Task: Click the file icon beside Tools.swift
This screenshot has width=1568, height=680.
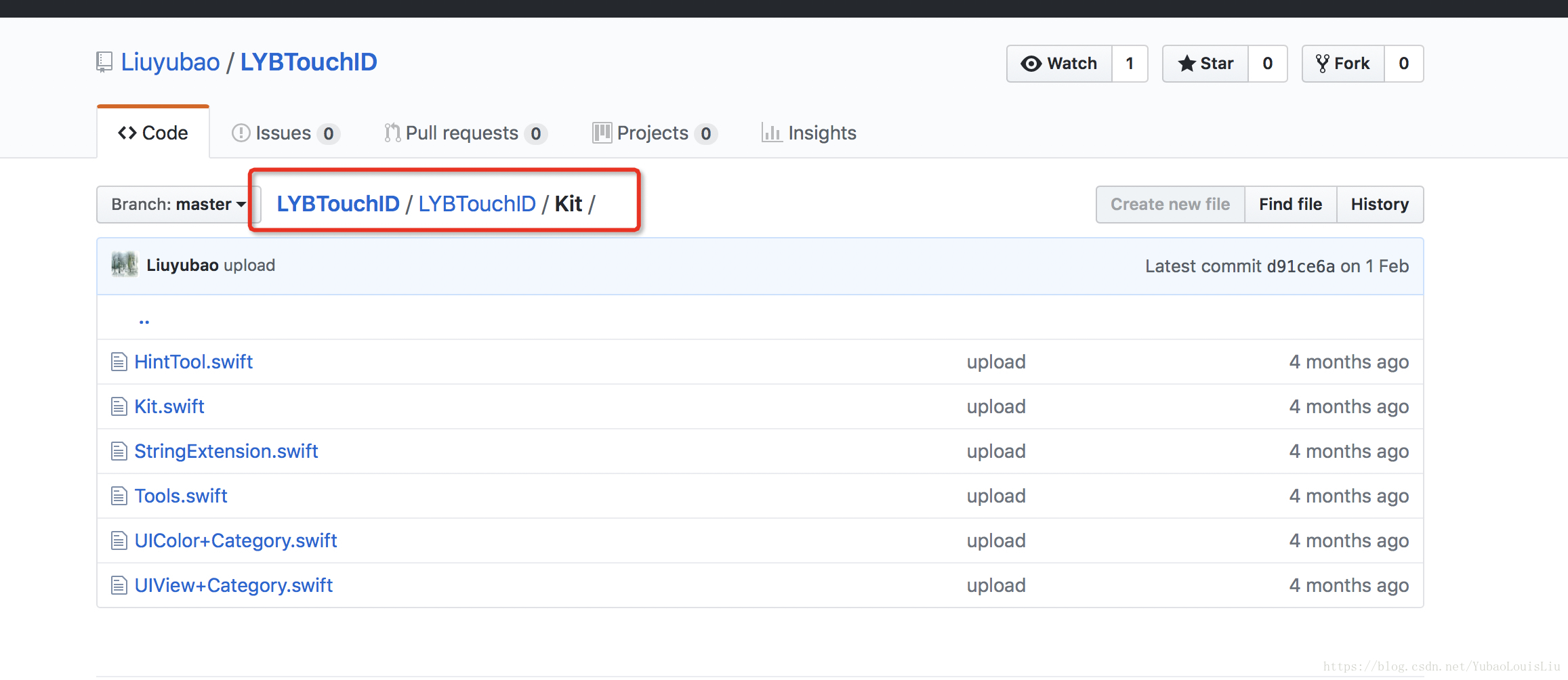Action: click(119, 496)
